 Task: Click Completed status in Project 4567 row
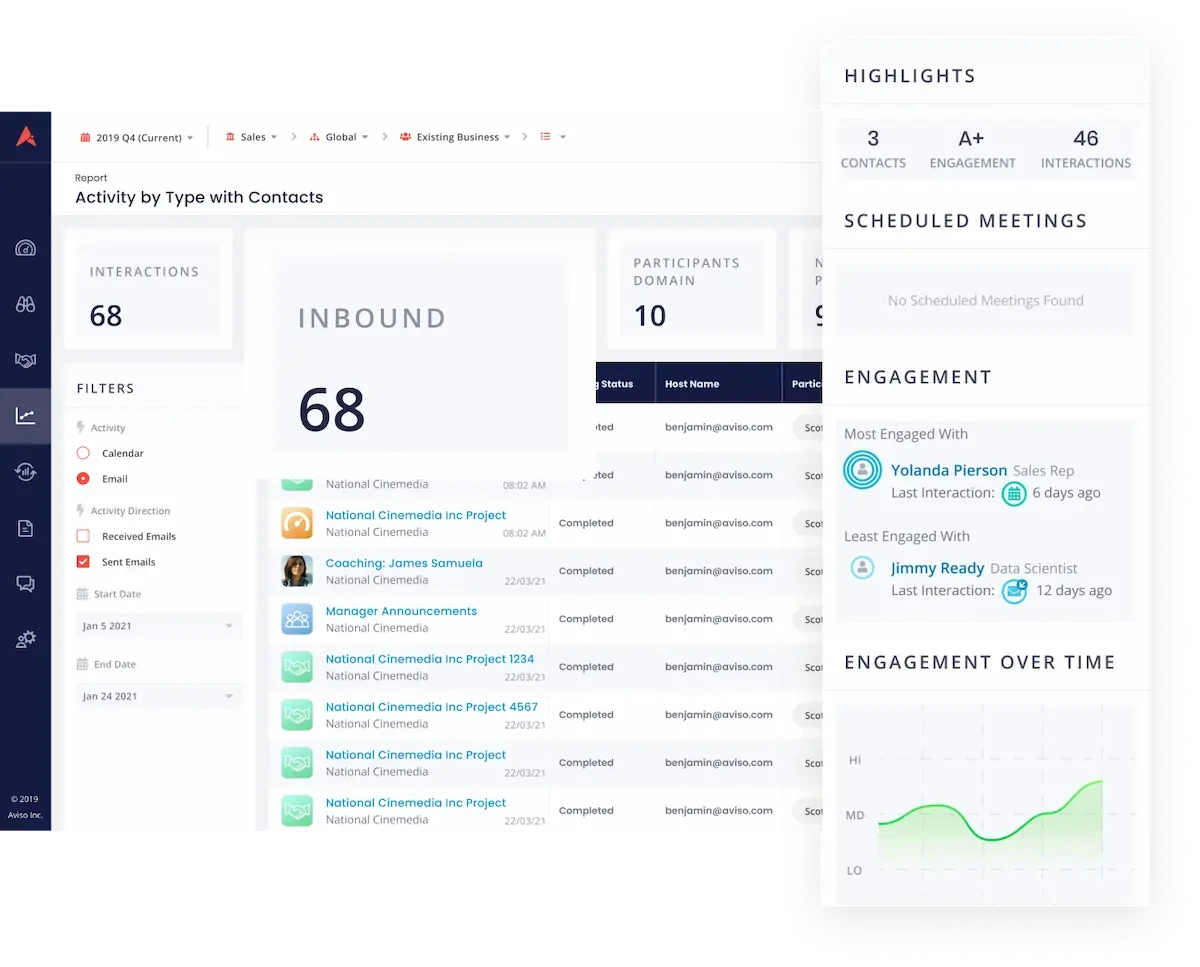(x=586, y=715)
